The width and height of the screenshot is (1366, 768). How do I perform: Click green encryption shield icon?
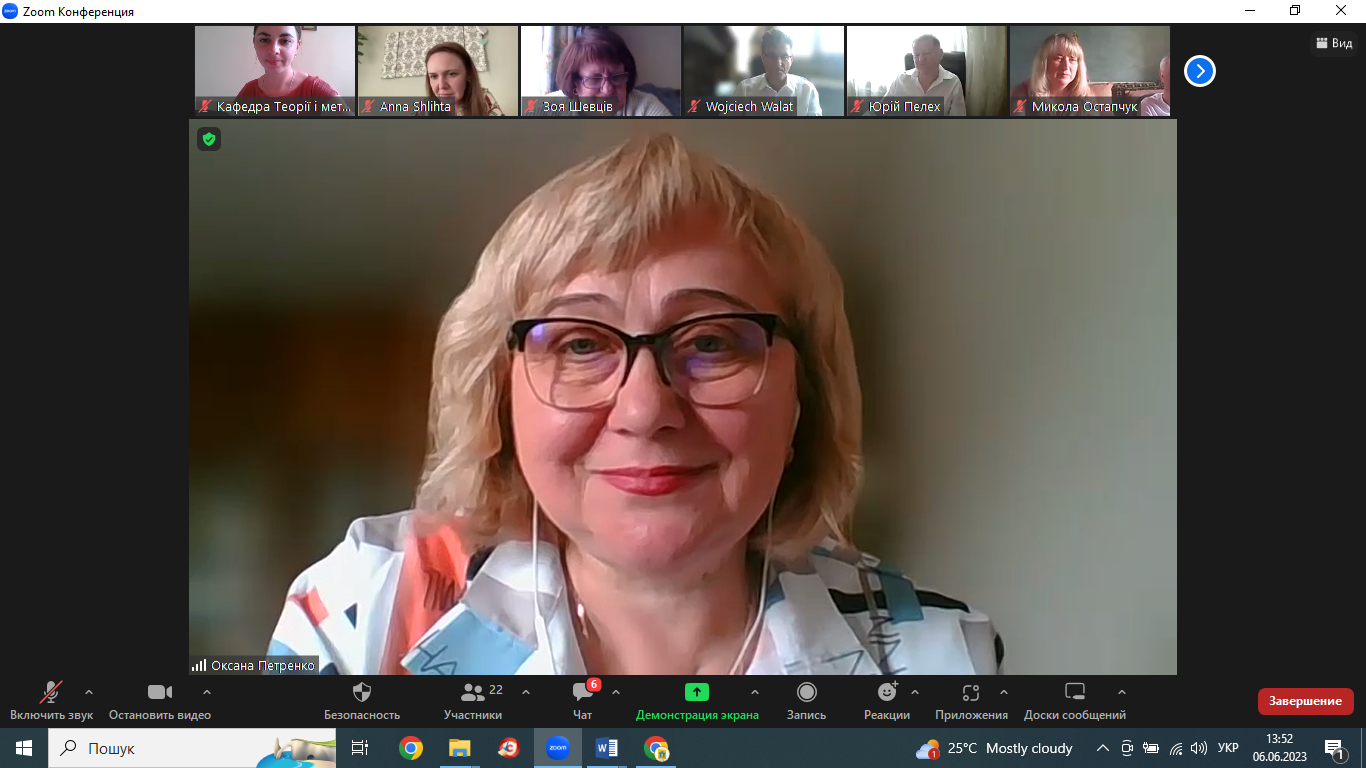[x=209, y=139]
